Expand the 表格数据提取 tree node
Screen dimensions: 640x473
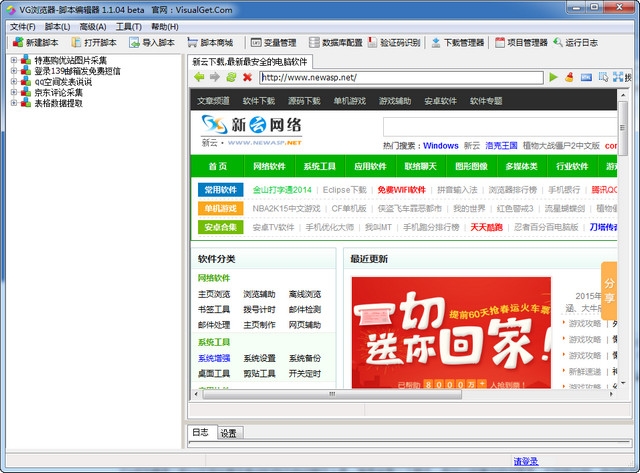[14, 102]
